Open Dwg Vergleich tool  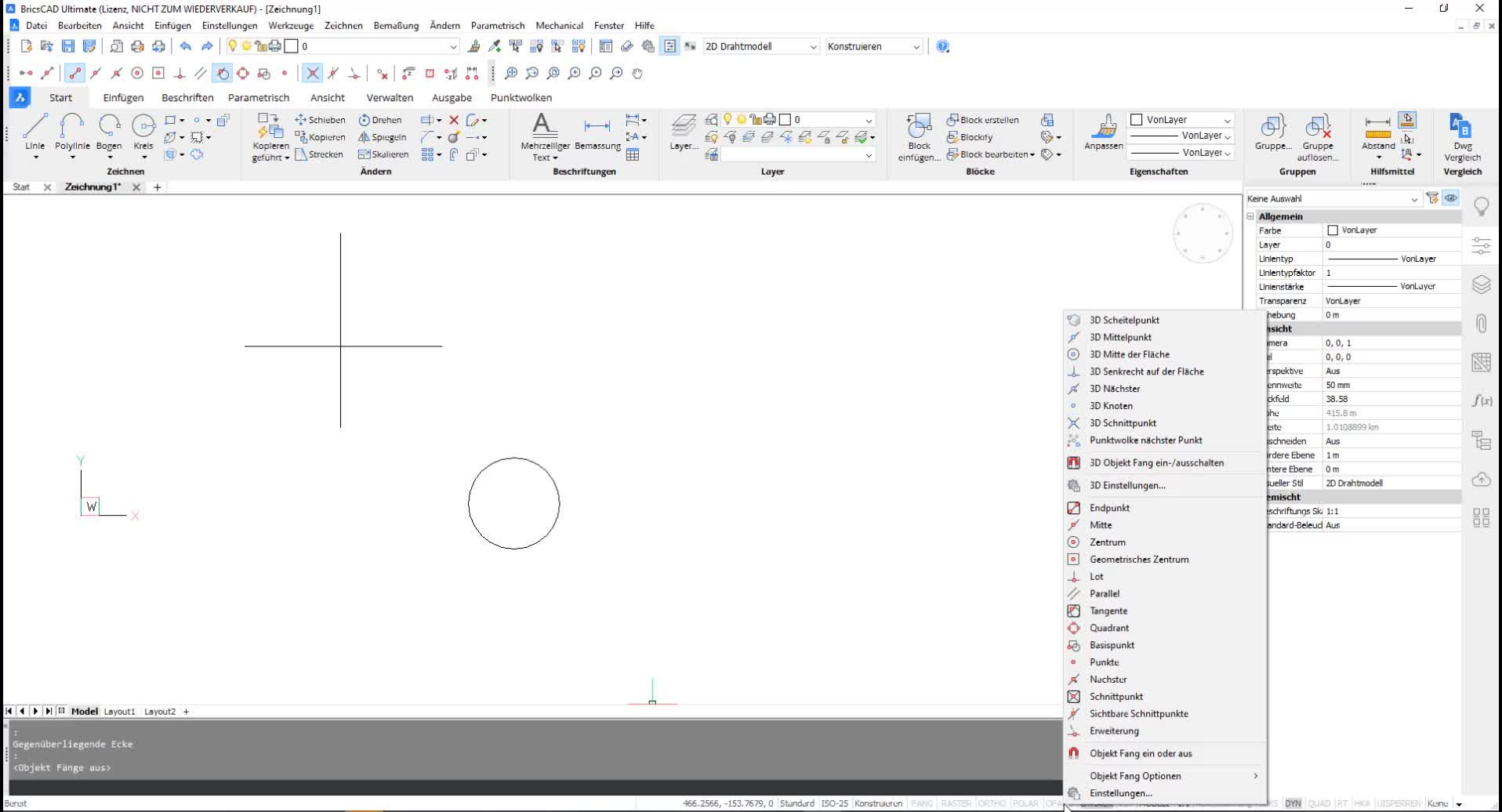coord(1462,137)
